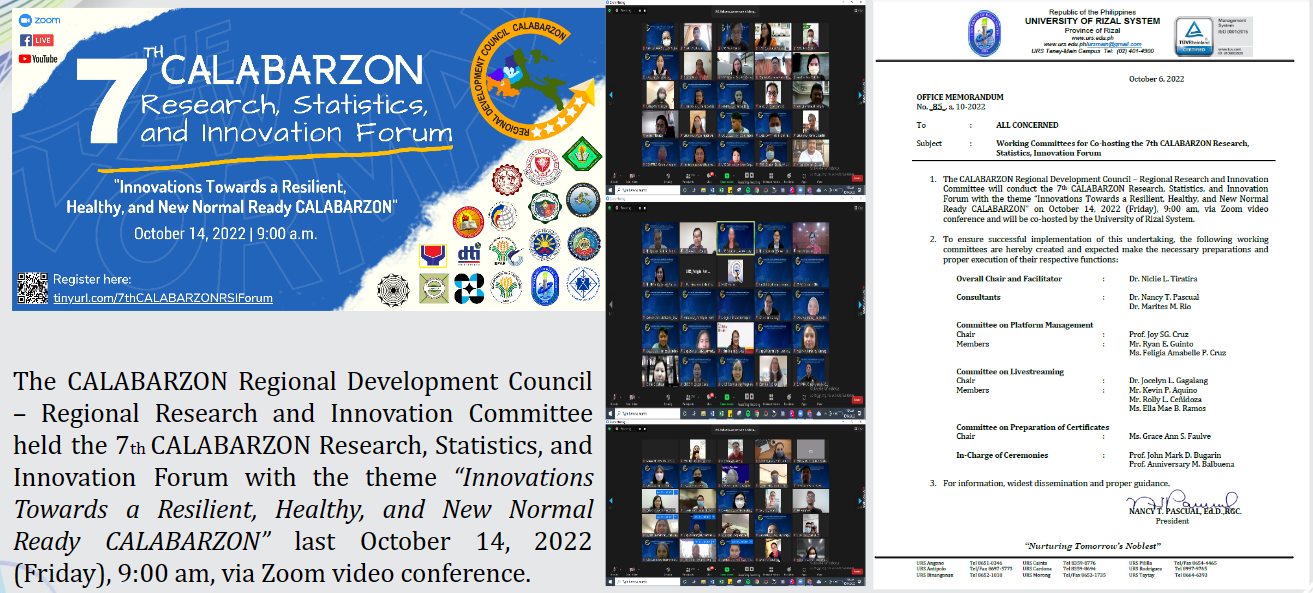Click the 7th CALABARZON forum title text
1313x593 pixels.
pos(290,100)
